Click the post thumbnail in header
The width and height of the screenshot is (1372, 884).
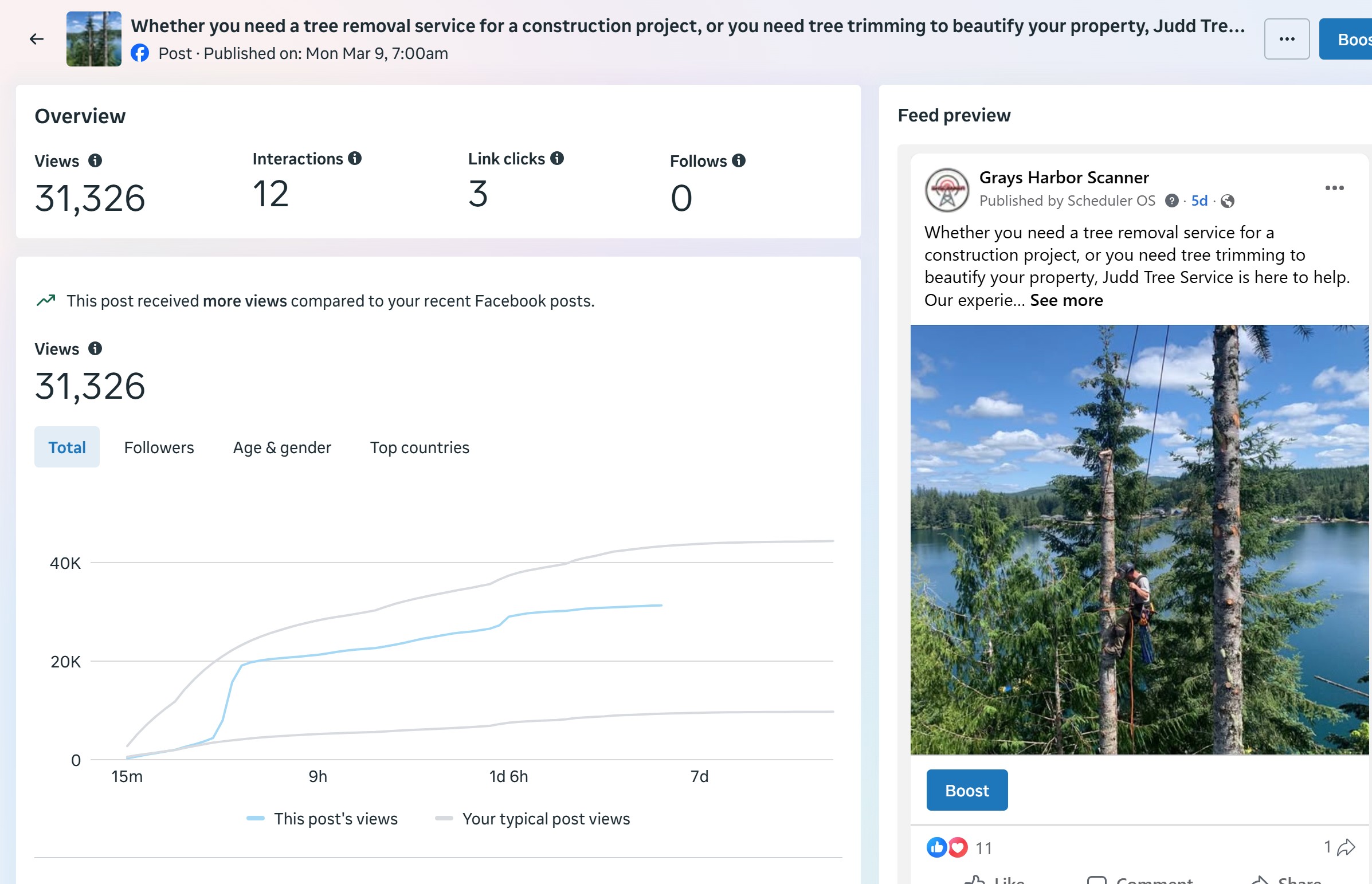[x=94, y=39]
